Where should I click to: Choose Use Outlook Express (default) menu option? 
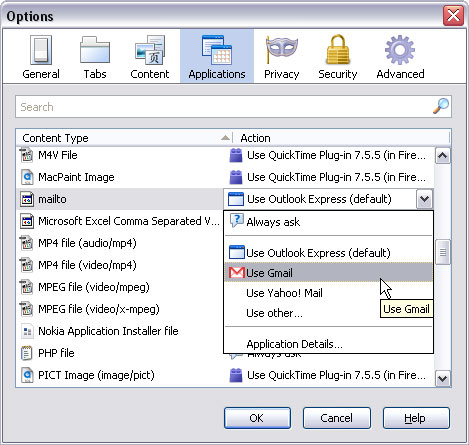[328, 253]
